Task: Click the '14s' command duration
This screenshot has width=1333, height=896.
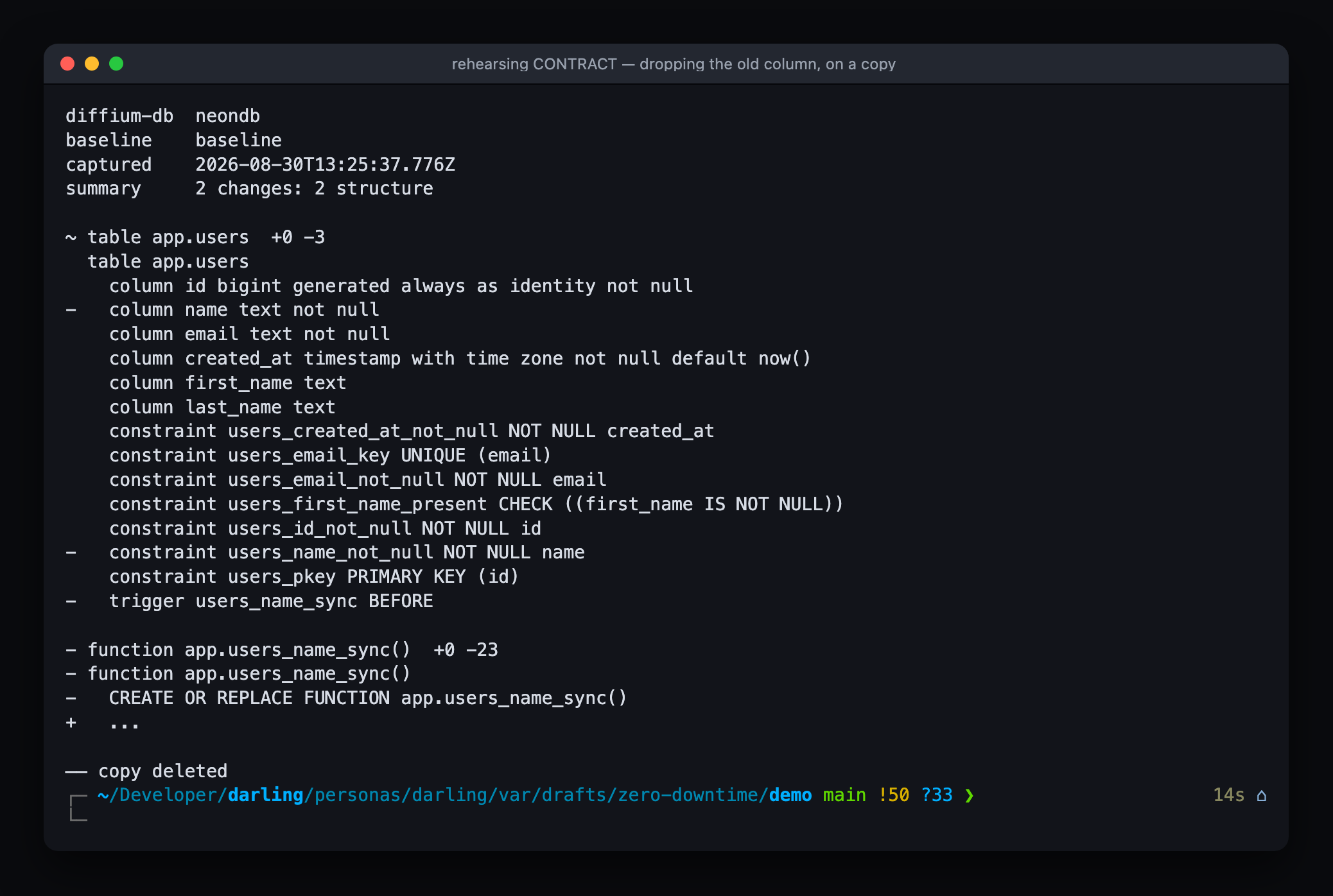Action: (1229, 795)
